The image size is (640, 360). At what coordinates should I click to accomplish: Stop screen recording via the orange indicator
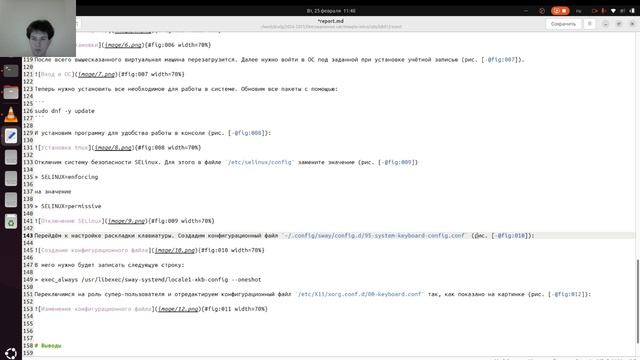560,11
